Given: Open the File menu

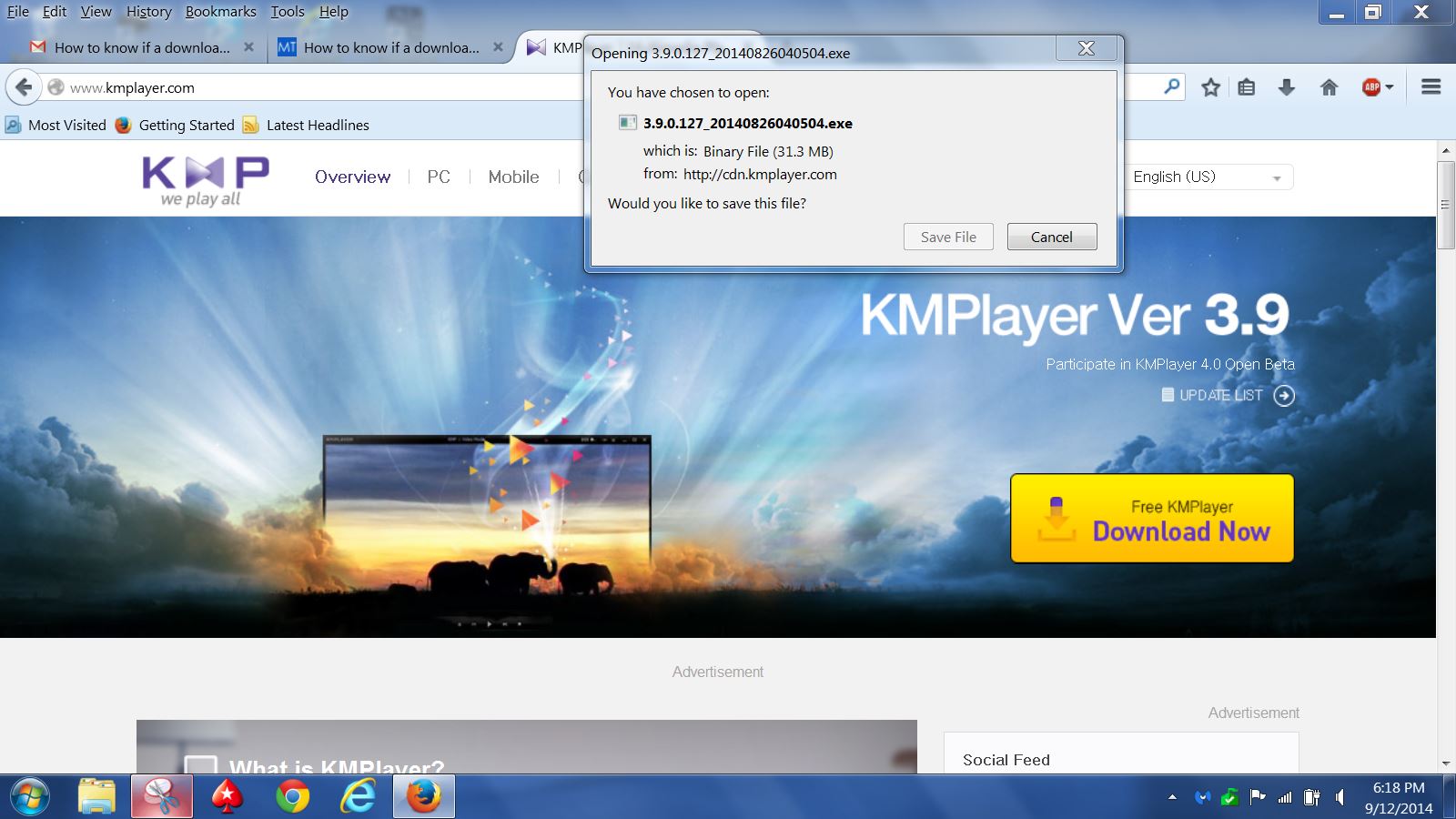Looking at the screenshot, I should 18,12.
